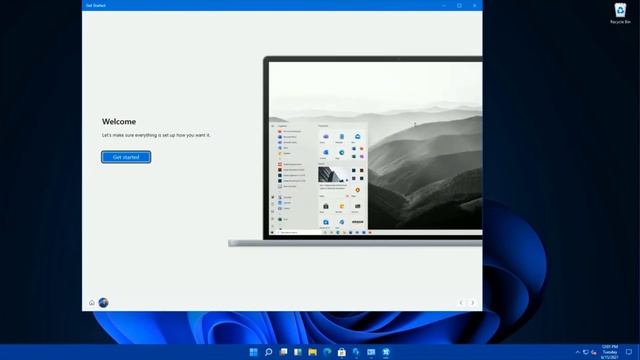Image resolution: width=640 pixels, height=360 pixels.
Task: Close the Get Started window
Action: (x=474, y=5)
